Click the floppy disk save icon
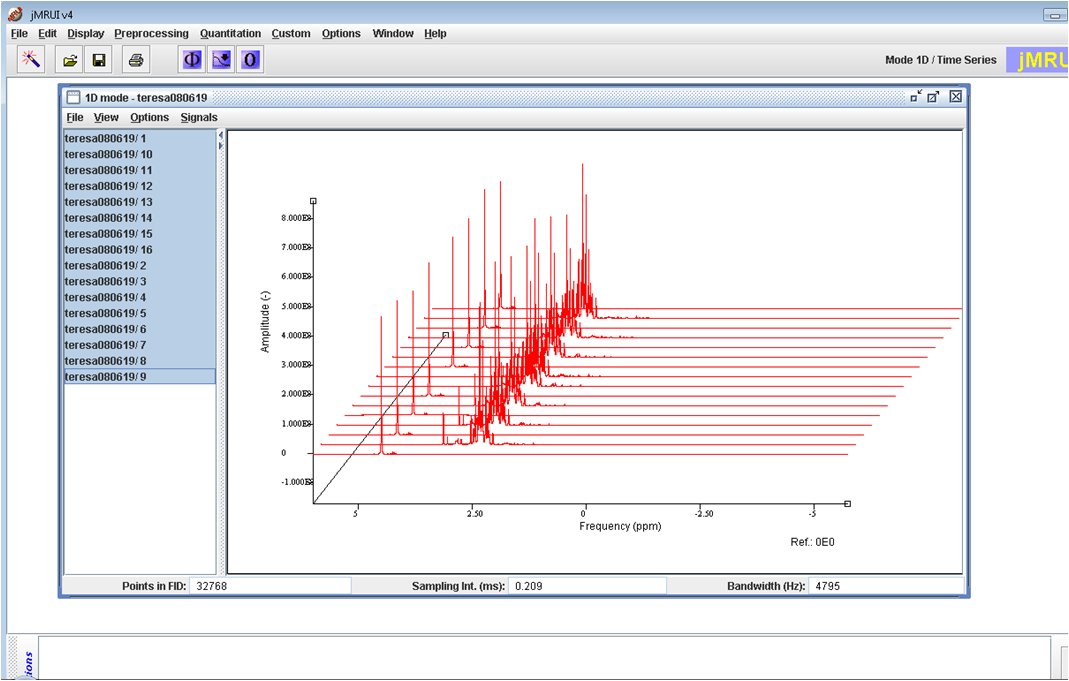This screenshot has height=681, width=1069. point(99,60)
